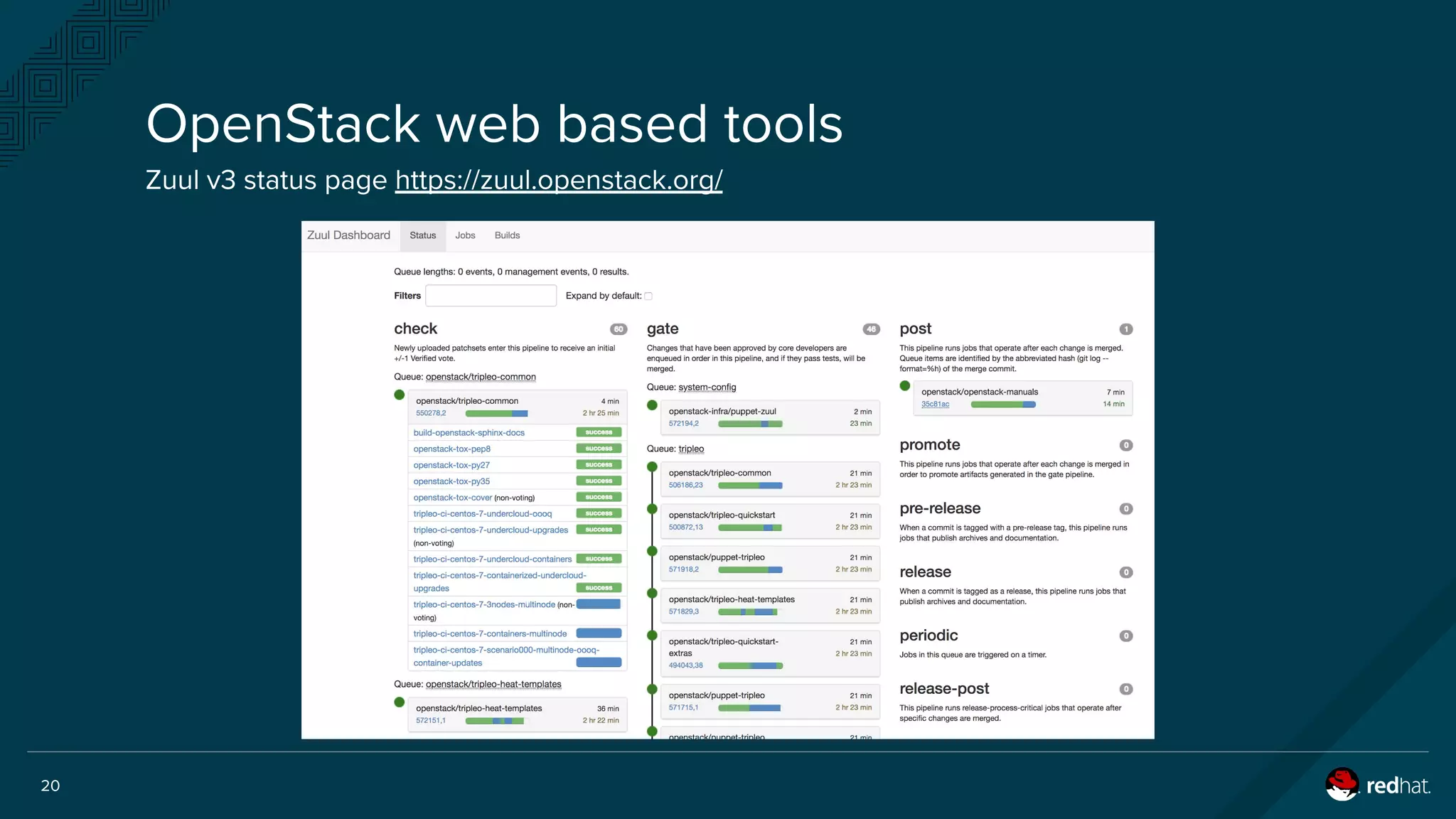This screenshot has height=819, width=1456.
Task: Open change number 506186,23
Action: click(686, 485)
